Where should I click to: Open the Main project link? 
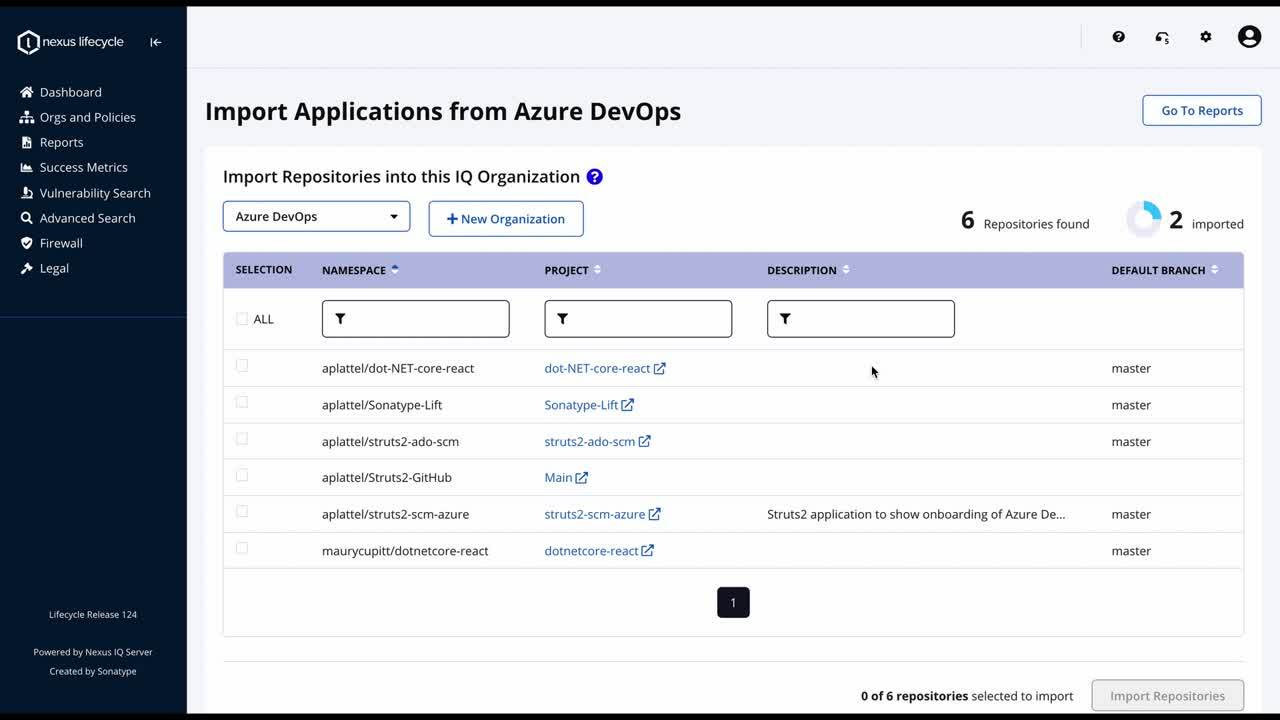pos(566,478)
